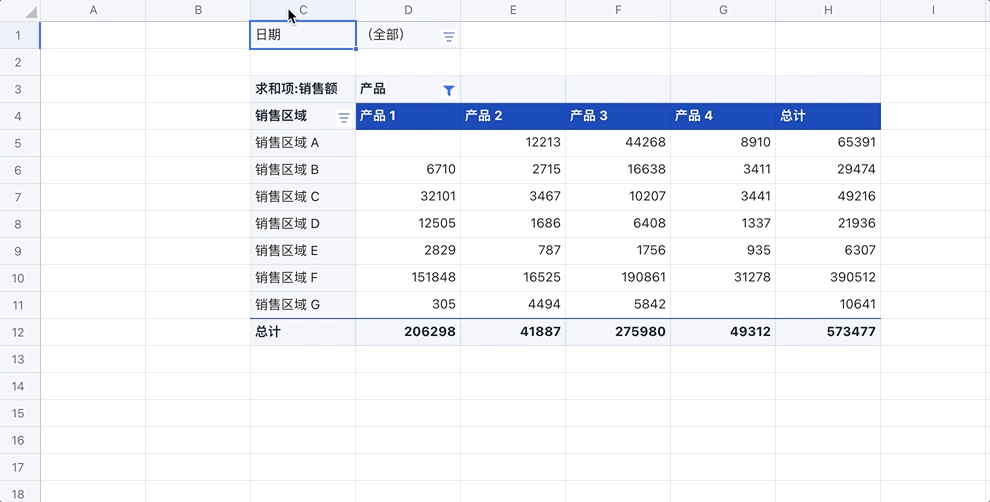
Task: Click the cell with value 12505
Action: 408,224
